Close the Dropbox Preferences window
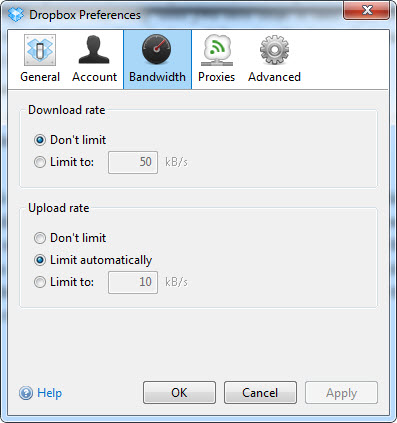The height and width of the screenshot is (423, 397). point(367,11)
